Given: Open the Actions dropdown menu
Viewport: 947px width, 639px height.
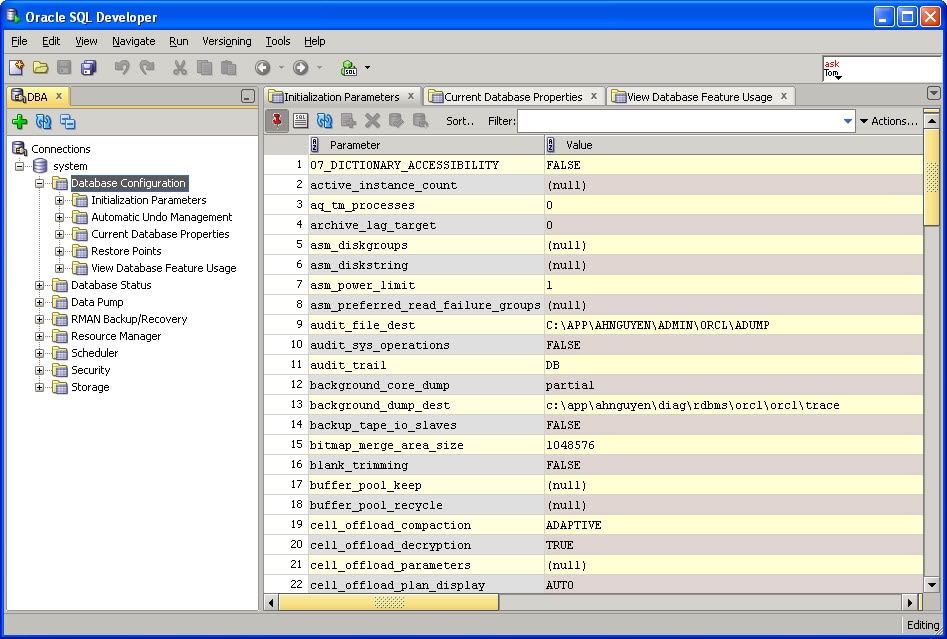Looking at the screenshot, I should pyautogui.click(x=888, y=121).
